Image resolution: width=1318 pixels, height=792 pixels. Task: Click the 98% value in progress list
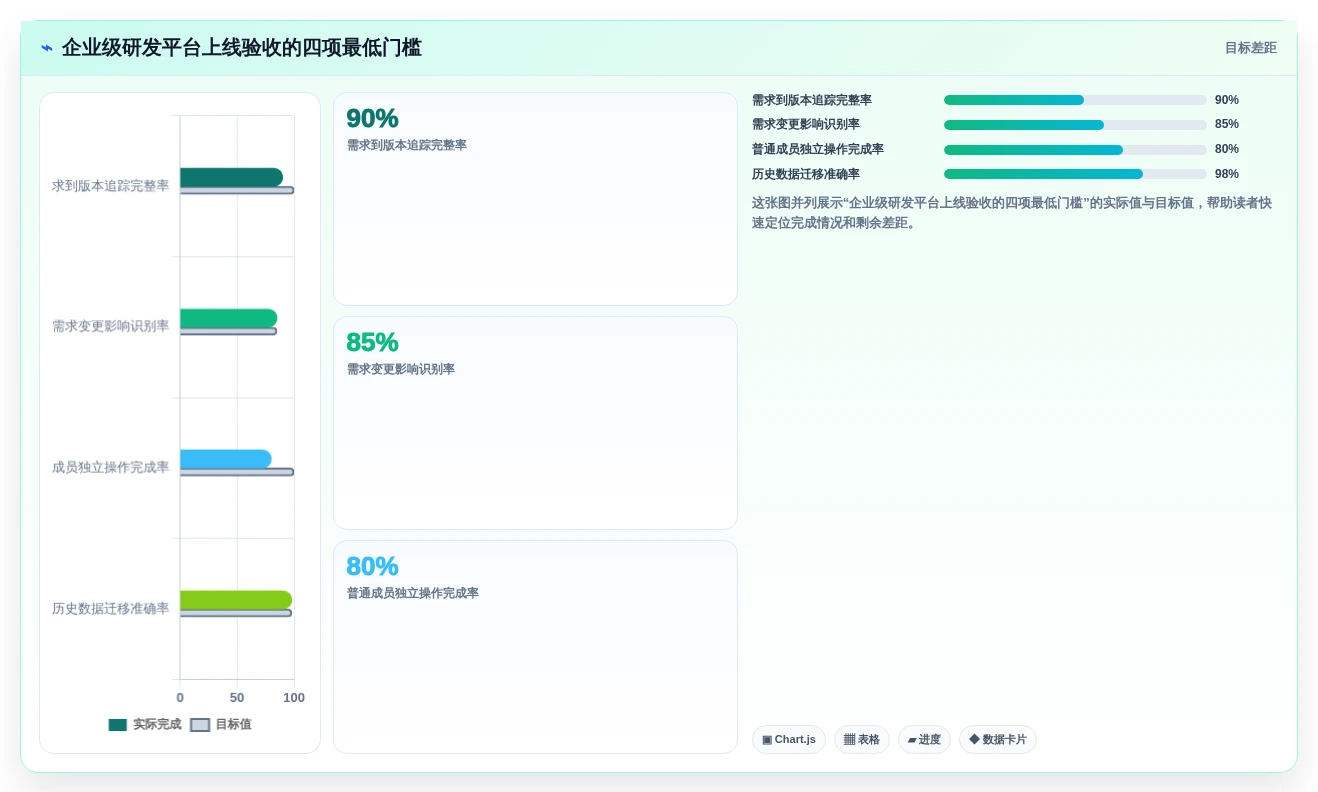point(1227,174)
